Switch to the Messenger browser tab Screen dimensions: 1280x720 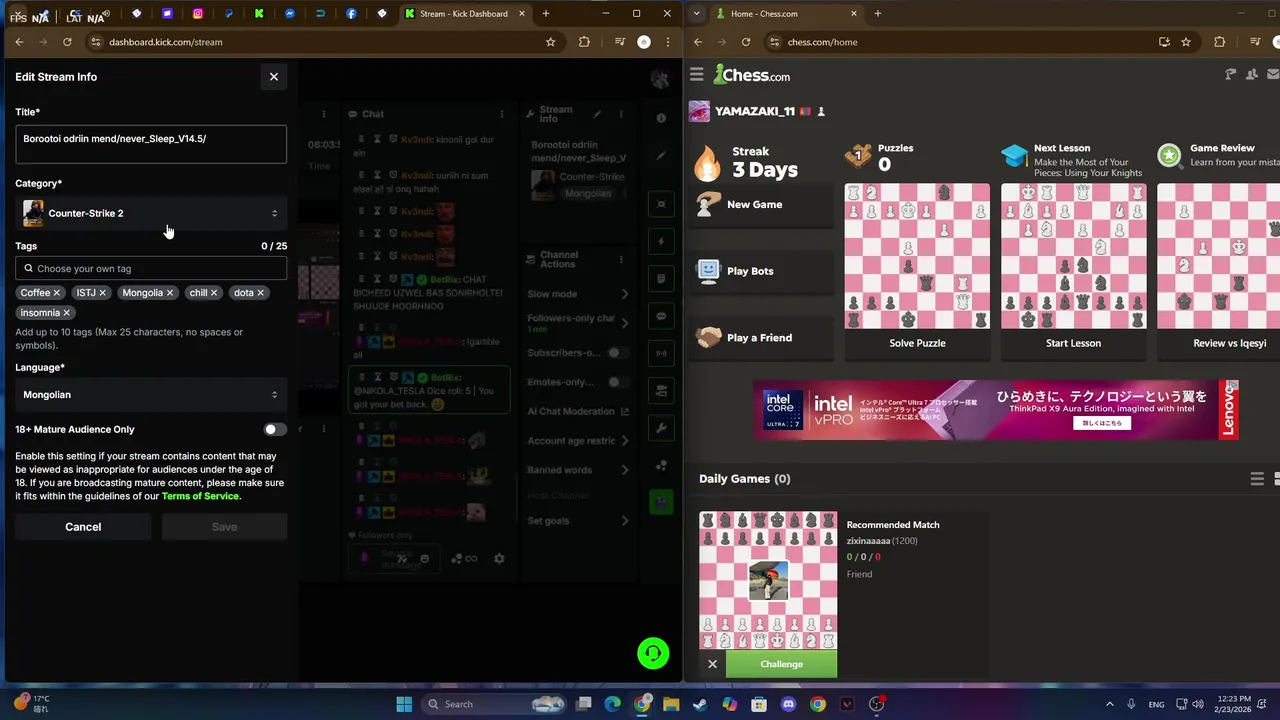coord(290,14)
